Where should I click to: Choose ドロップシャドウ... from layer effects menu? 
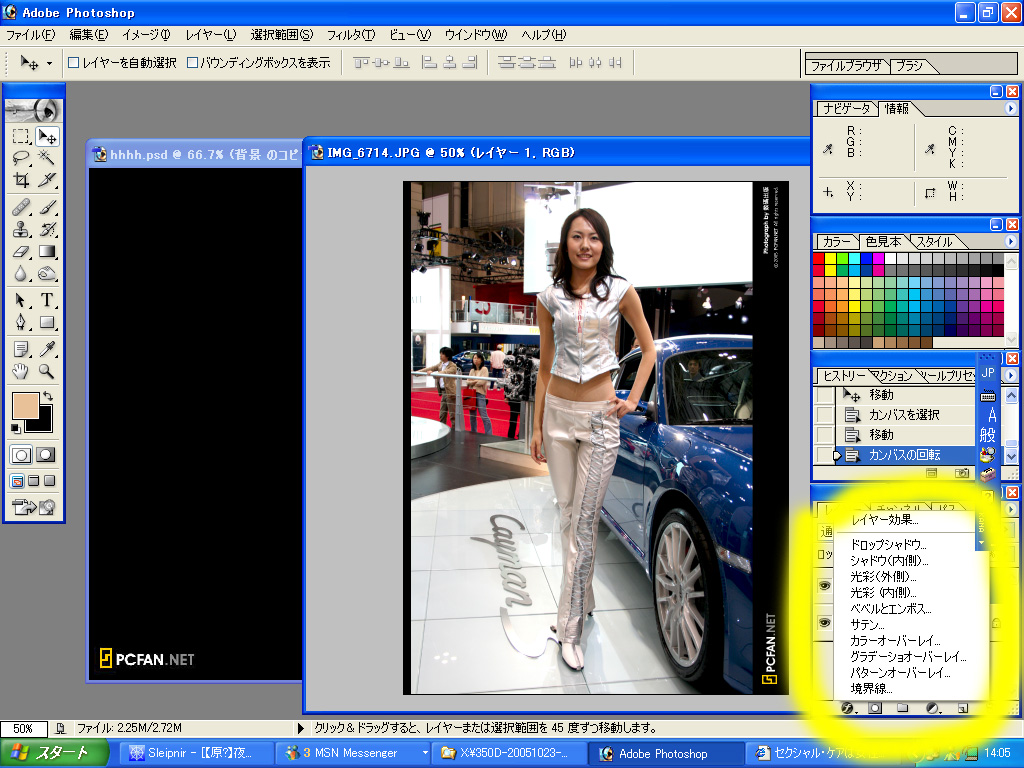pyautogui.click(x=888, y=545)
